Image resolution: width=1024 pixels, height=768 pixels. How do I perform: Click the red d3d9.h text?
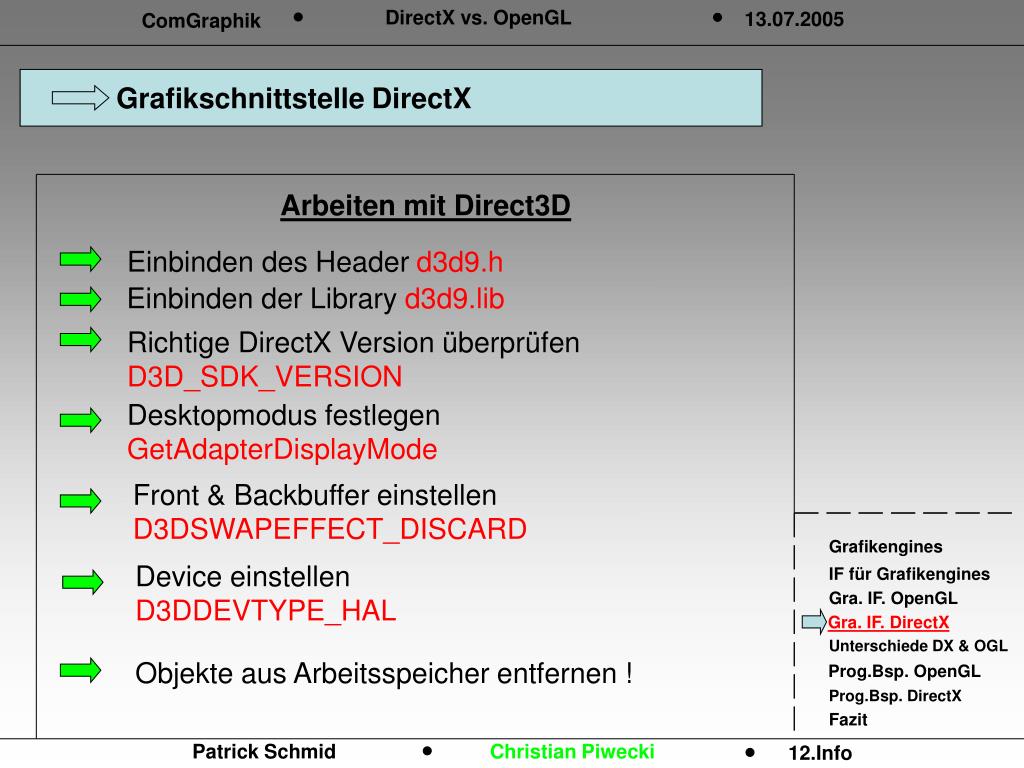click(460, 263)
